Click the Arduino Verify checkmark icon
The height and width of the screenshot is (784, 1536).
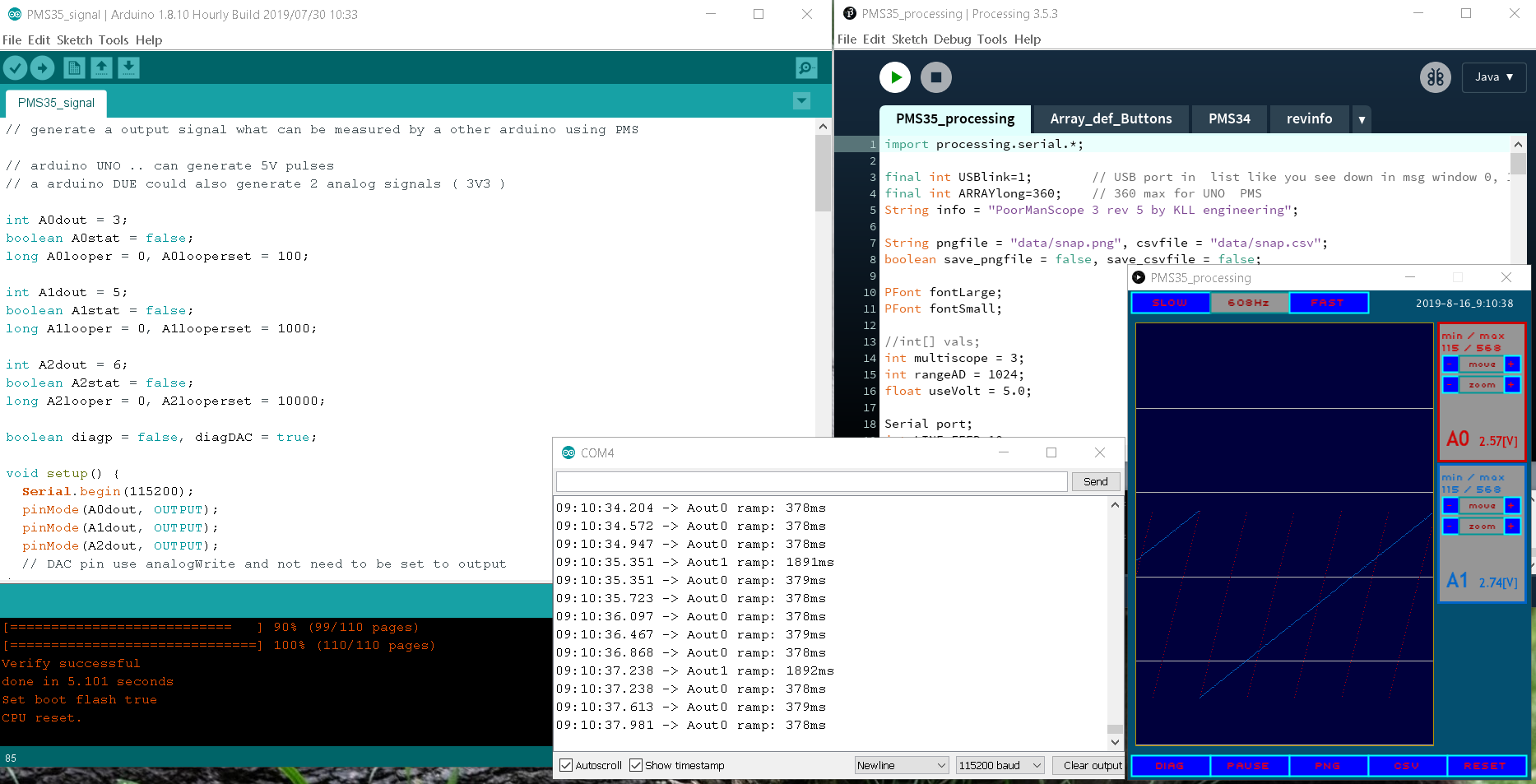pos(15,68)
